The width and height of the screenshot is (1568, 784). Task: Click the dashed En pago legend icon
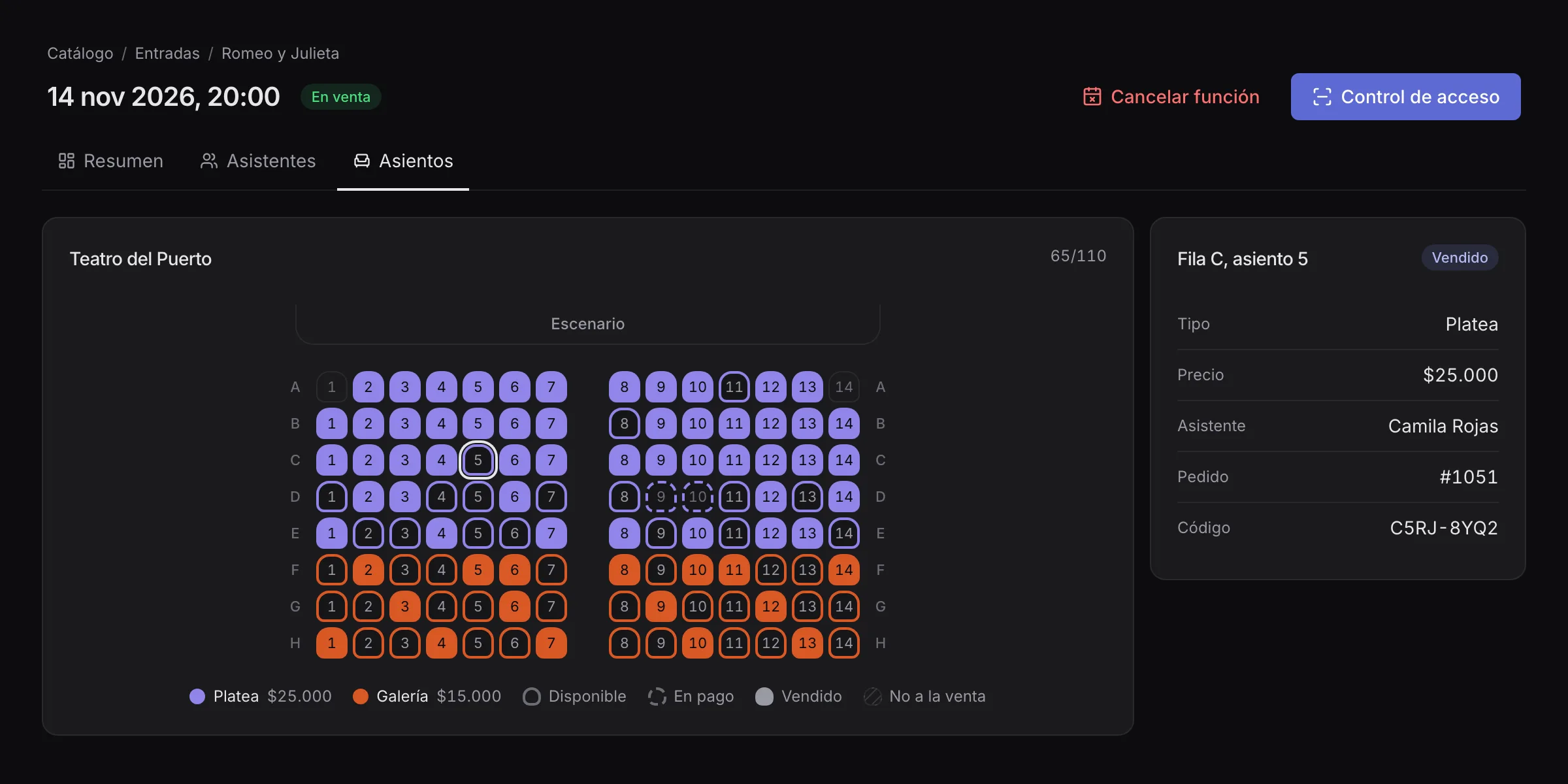657,696
